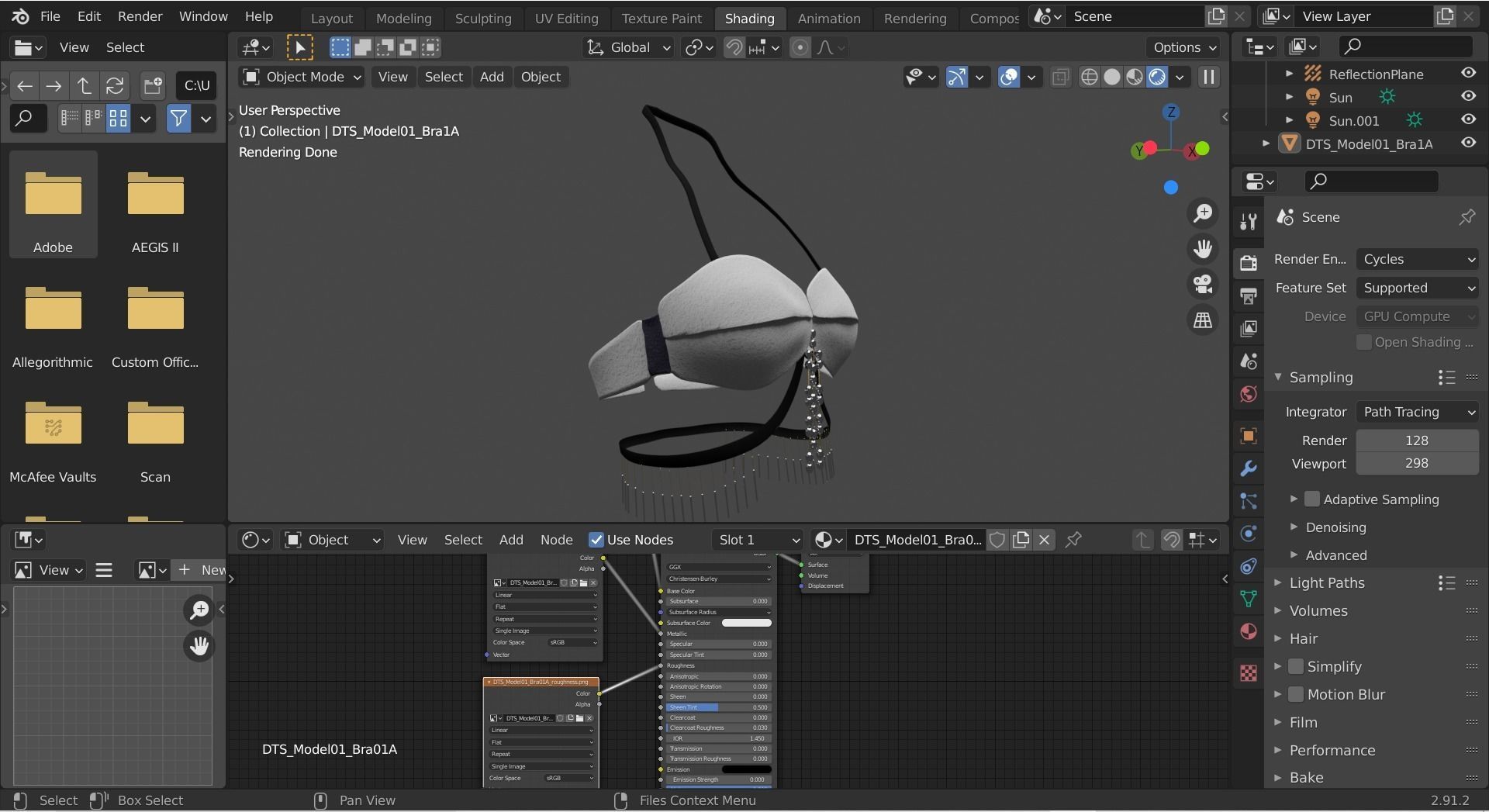The height and width of the screenshot is (812, 1489).
Task: Click the image editor zoom icon
Action: (x=199, y=610)
